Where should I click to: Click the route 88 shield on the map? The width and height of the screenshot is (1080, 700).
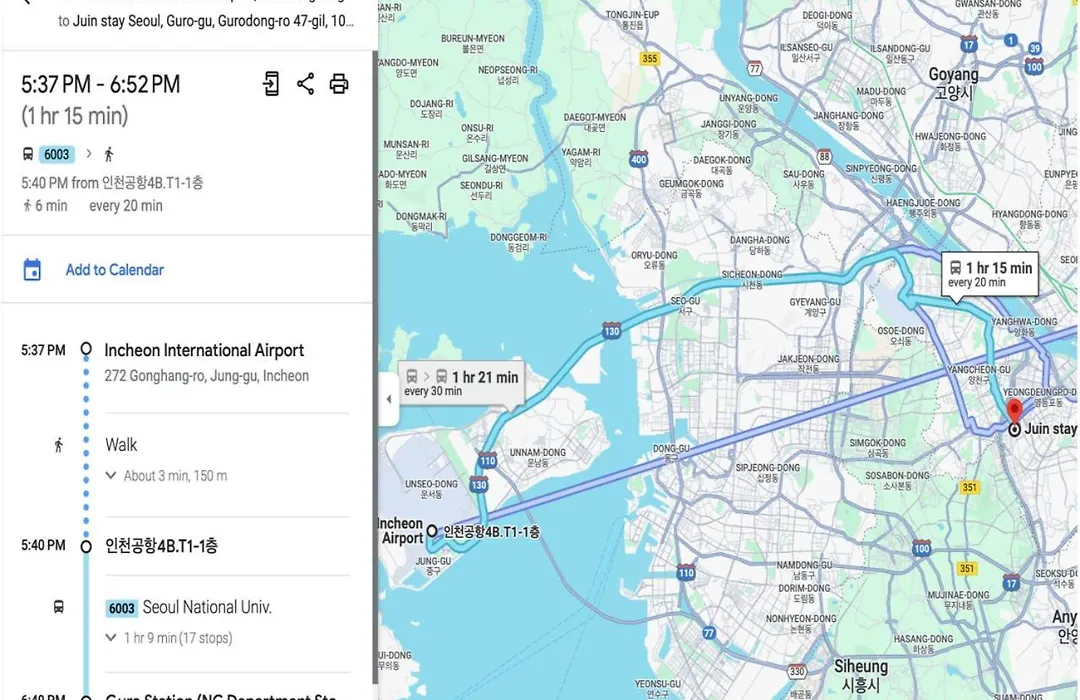point(824,156)
